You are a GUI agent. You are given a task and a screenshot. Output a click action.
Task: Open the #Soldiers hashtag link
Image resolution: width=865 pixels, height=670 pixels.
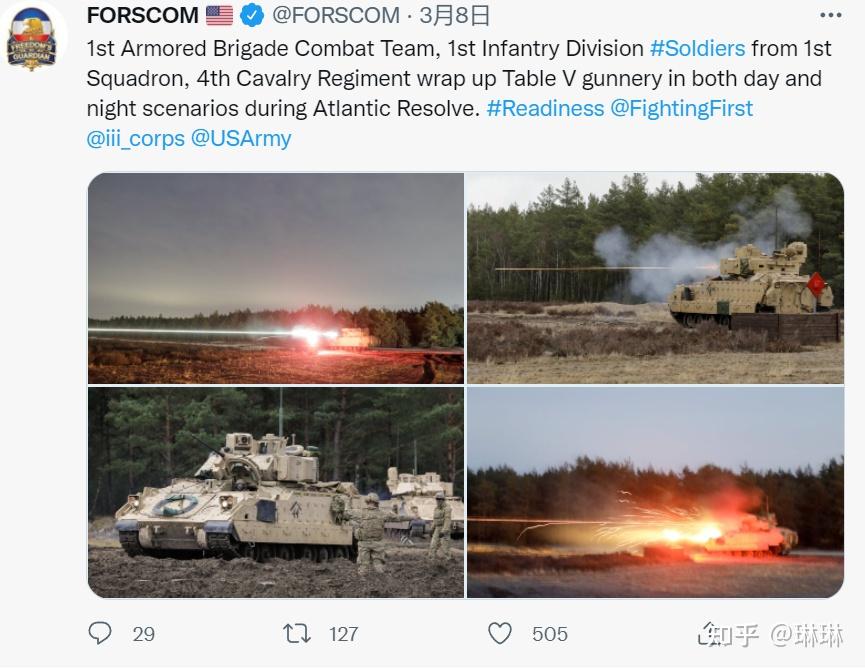pyautogui.click(x=697, y=49)
